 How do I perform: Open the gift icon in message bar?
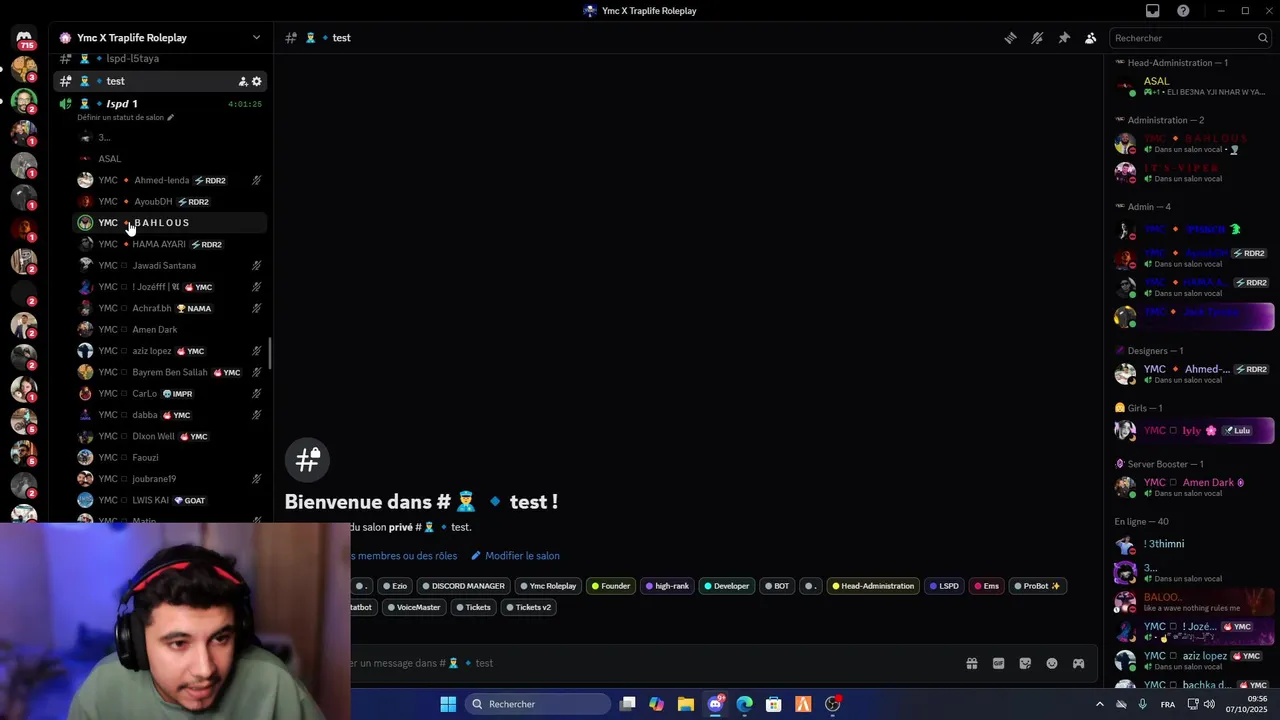[971, 663]
